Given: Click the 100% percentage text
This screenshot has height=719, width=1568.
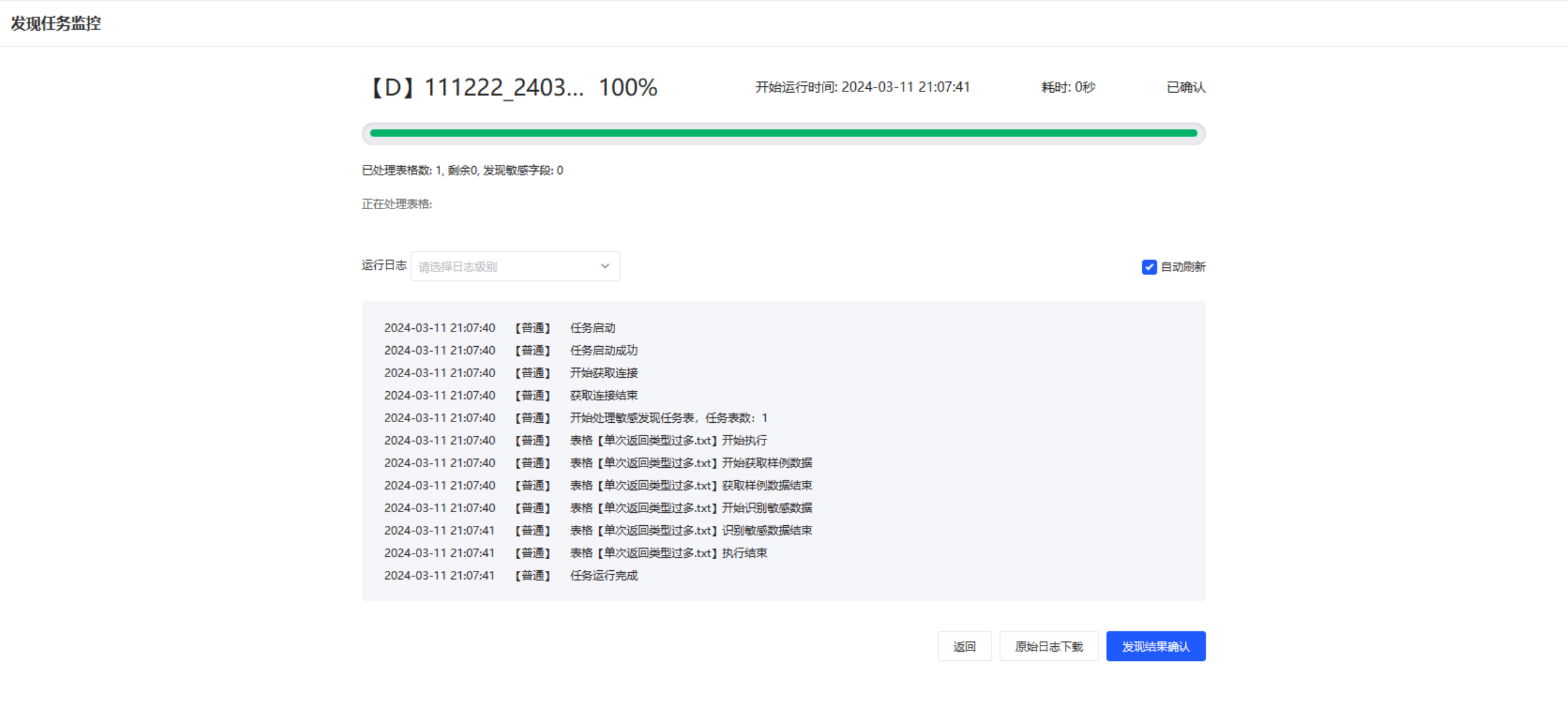Looking at the screenshot, I should [628, 87].
